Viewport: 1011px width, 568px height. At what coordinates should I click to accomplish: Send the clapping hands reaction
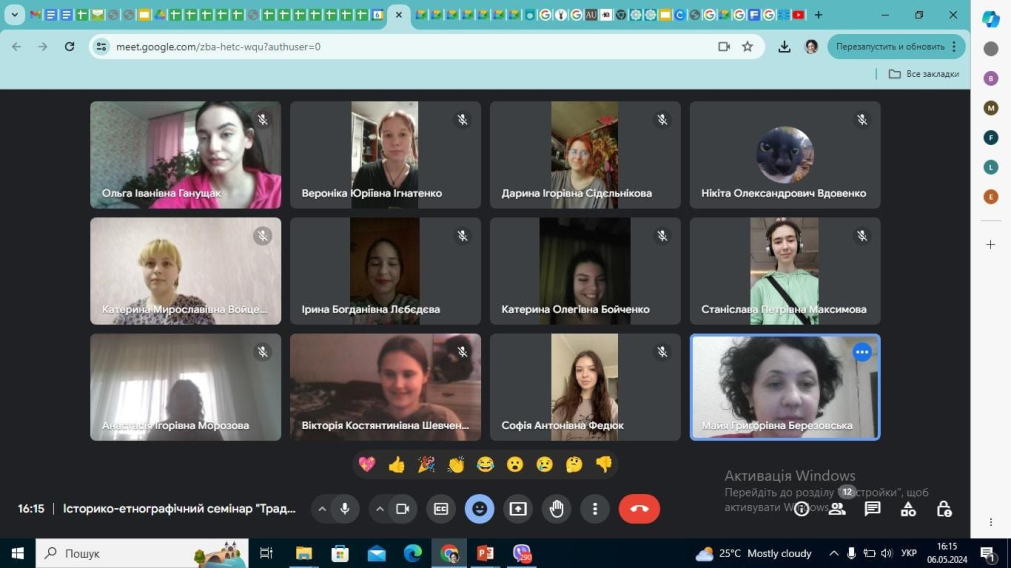[x=456, y=464]
